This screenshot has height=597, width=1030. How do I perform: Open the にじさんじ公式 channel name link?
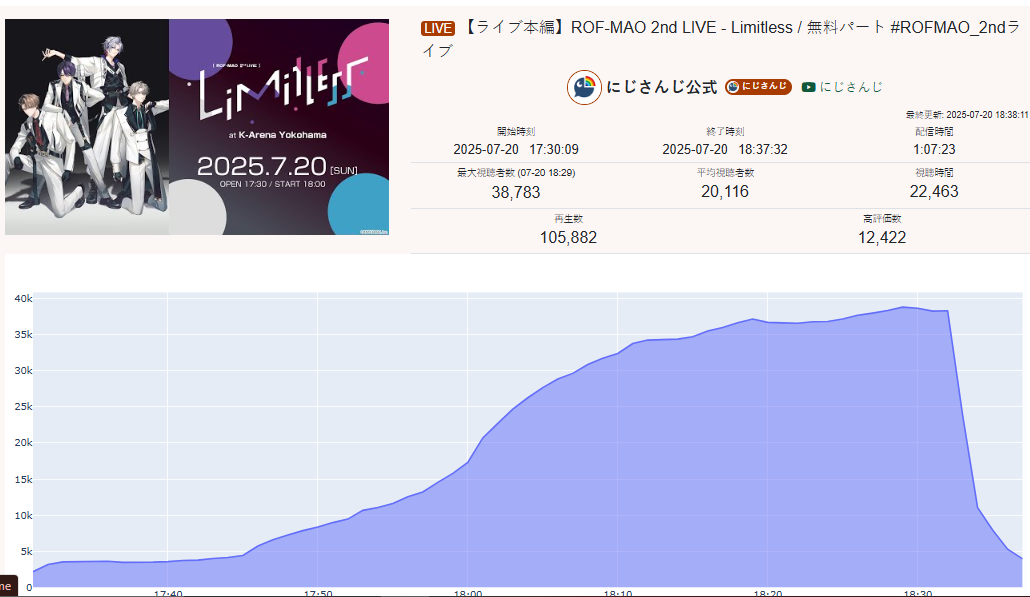[661, 87]
